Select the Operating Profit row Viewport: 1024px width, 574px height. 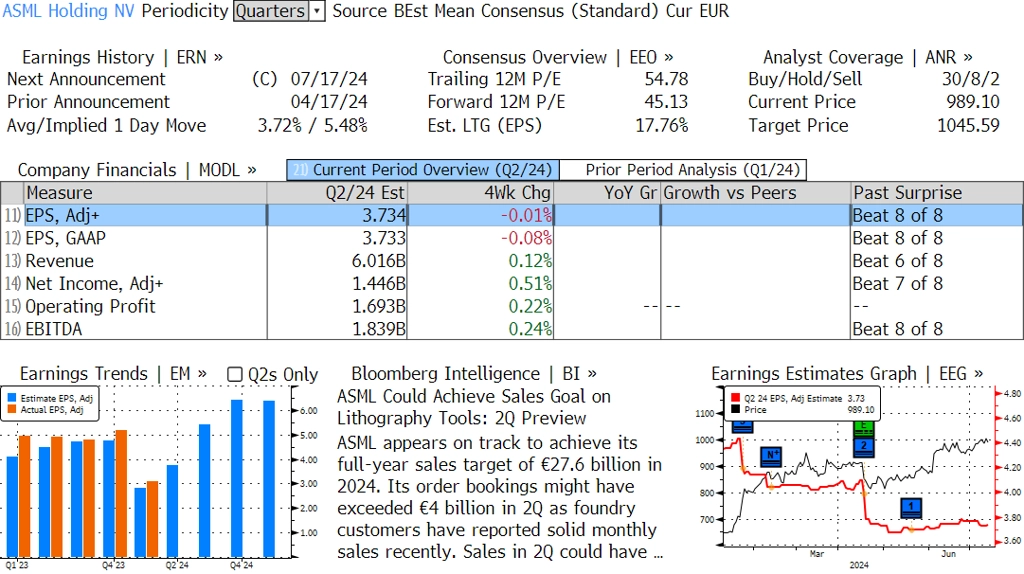512,306
